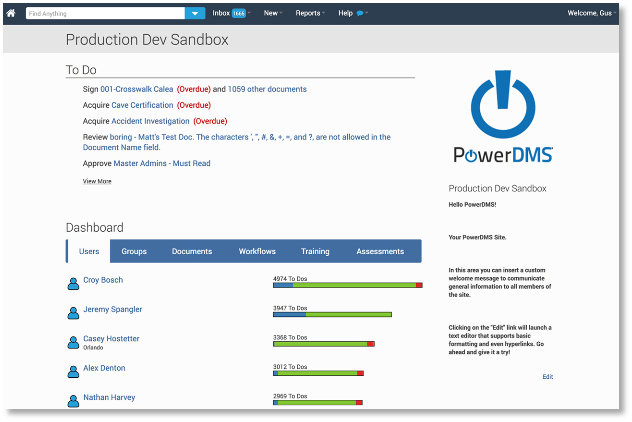This screenshot has height=422, width=632.
Task: Select the Assessments dashboard tab
Action: coord(380,252)
